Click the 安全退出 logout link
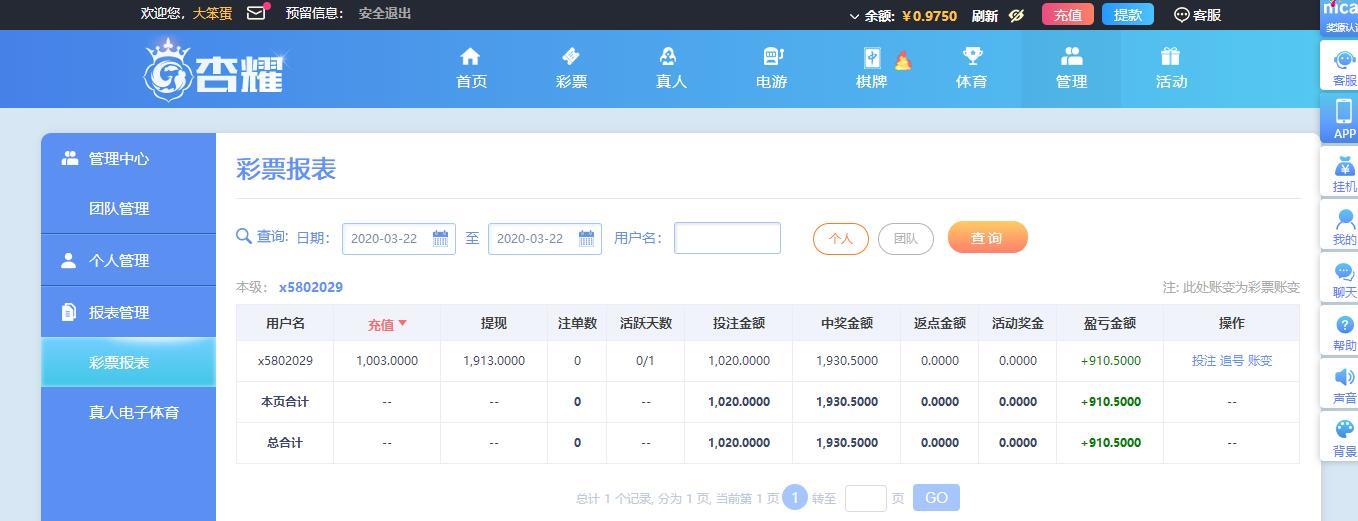 [x=384, y=13]
